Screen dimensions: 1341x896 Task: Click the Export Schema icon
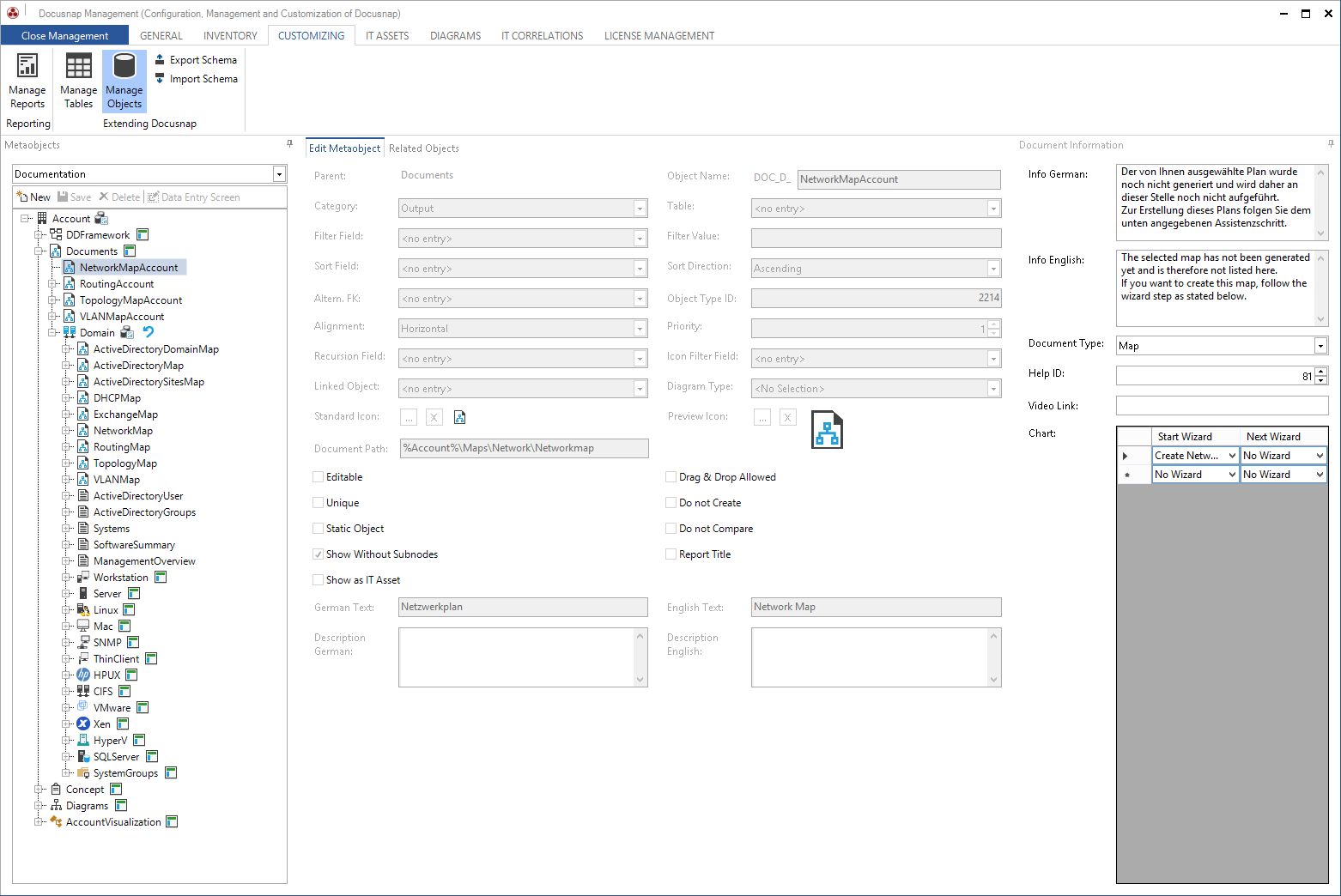160,59
